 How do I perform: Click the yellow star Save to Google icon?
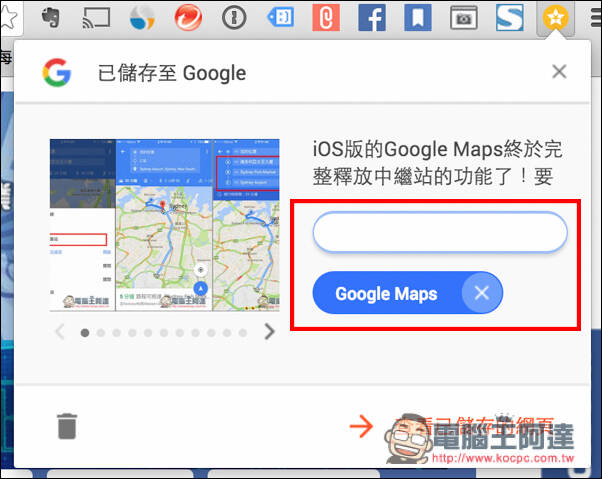555,18
